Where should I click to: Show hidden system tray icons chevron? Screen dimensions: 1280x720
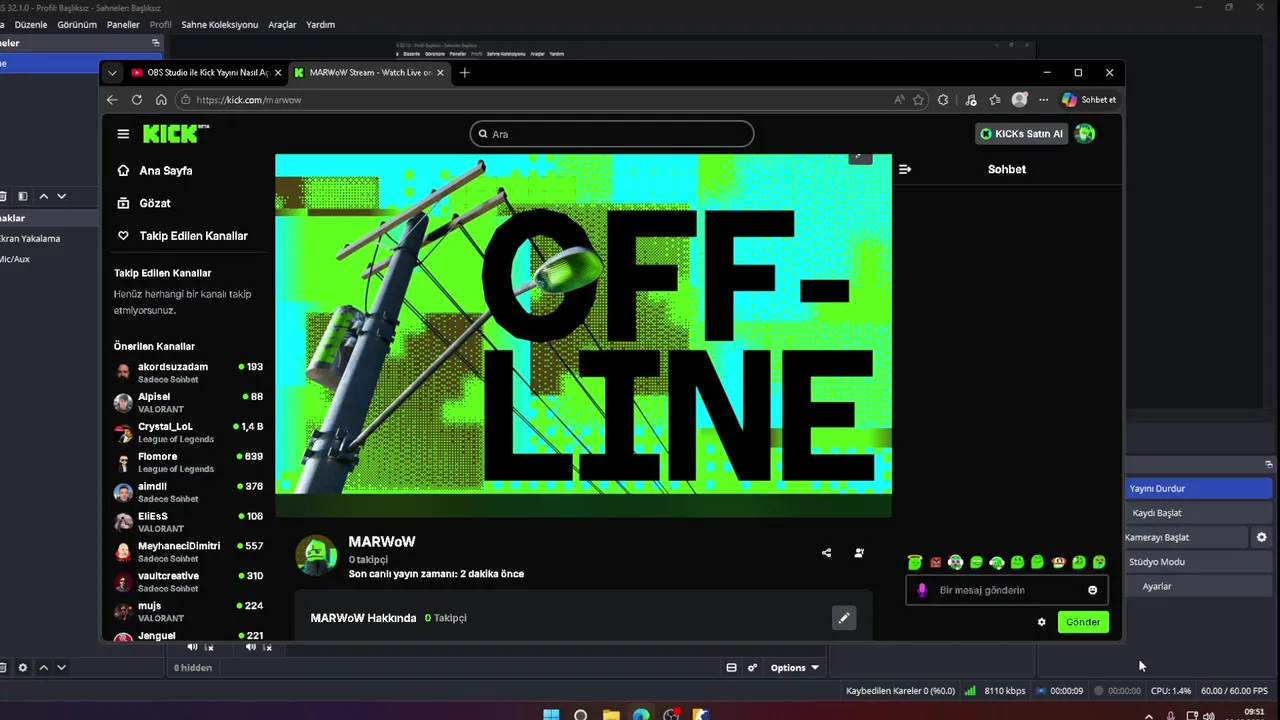point(1148,716)
